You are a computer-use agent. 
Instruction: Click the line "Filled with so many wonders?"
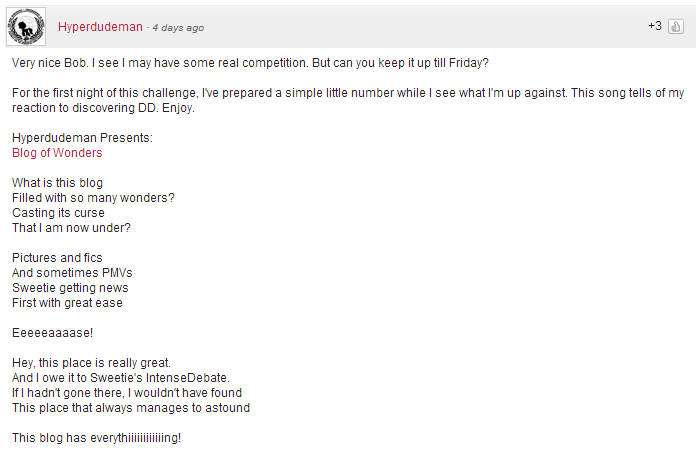93,197
